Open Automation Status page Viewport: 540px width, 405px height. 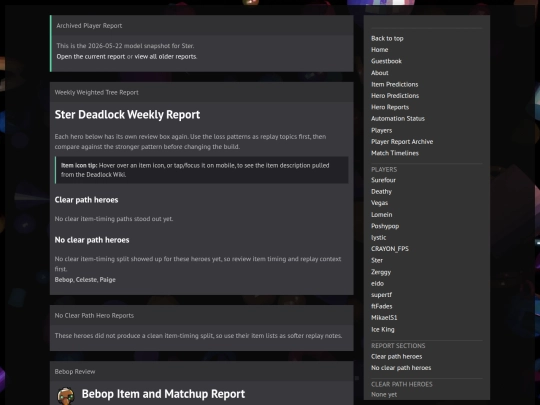click(x=398, y=118)
